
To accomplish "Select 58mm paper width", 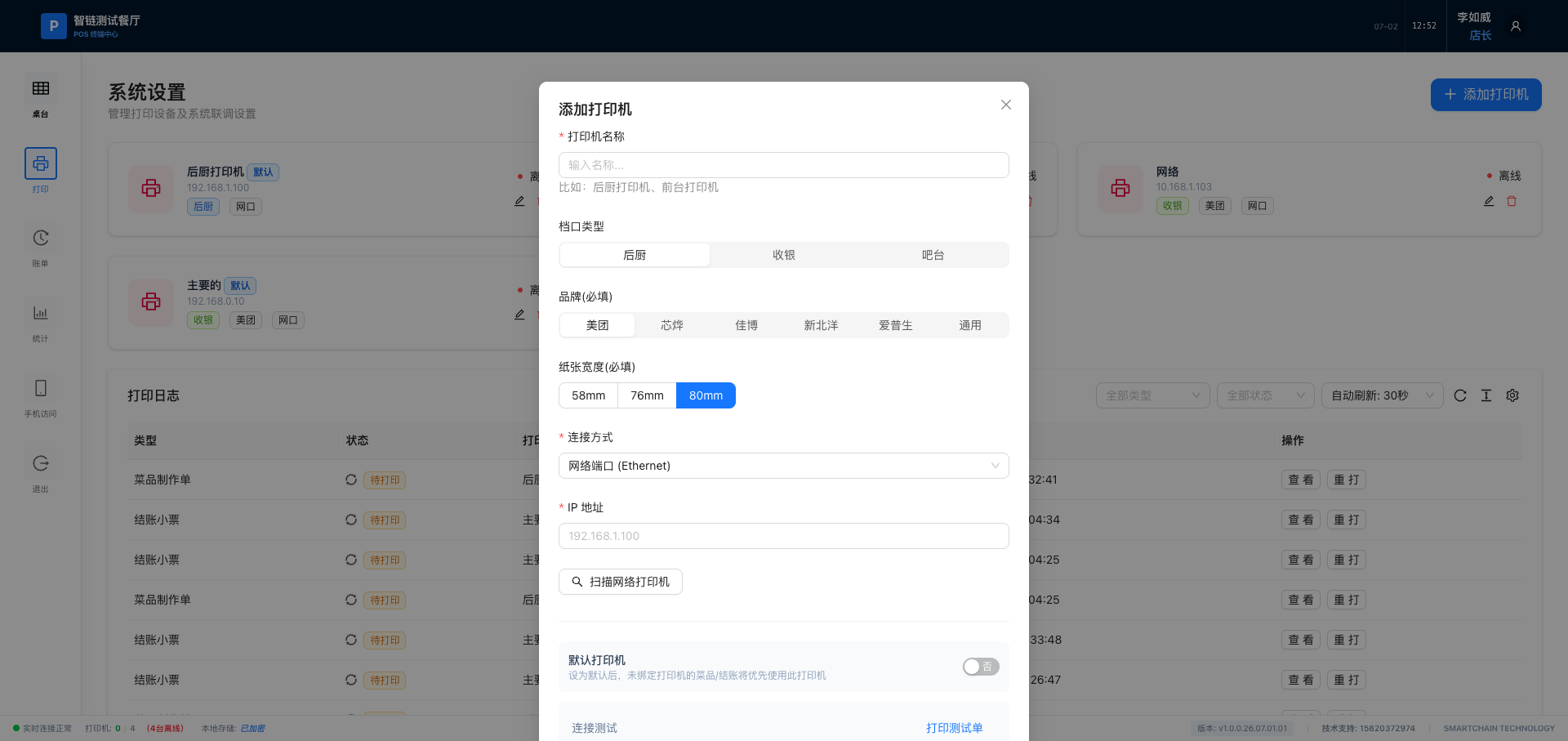I will click(x=588, y=395).
